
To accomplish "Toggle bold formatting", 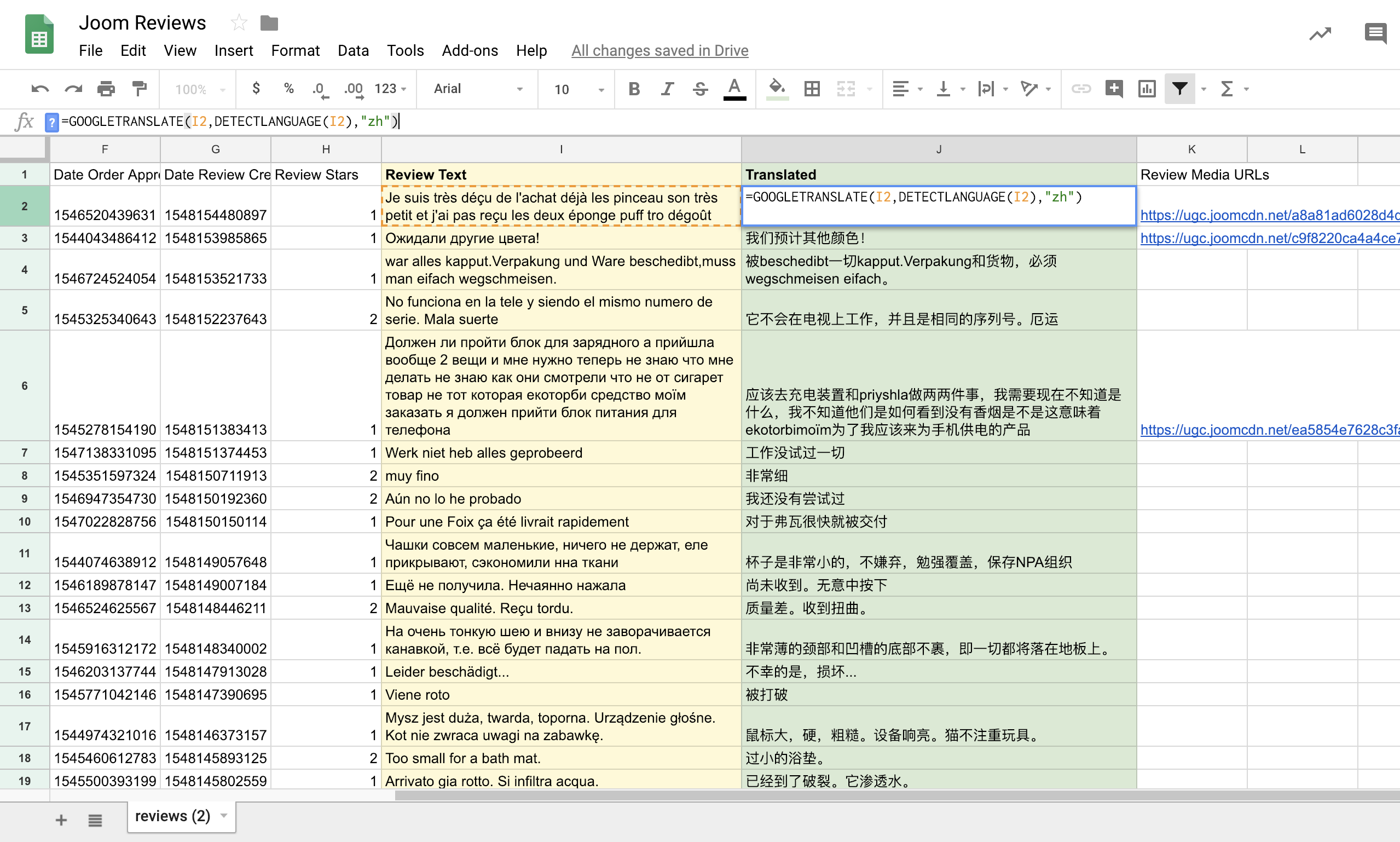I will (634, 89).
